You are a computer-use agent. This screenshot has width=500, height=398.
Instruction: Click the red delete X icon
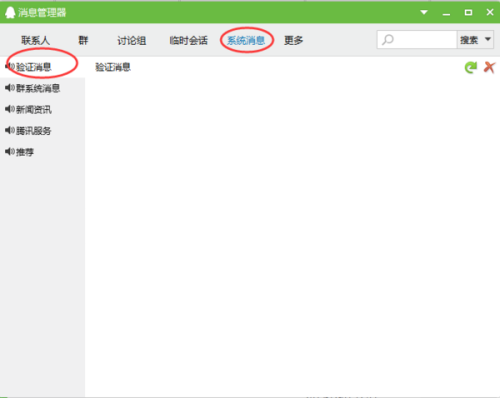[x=489, y=67]
